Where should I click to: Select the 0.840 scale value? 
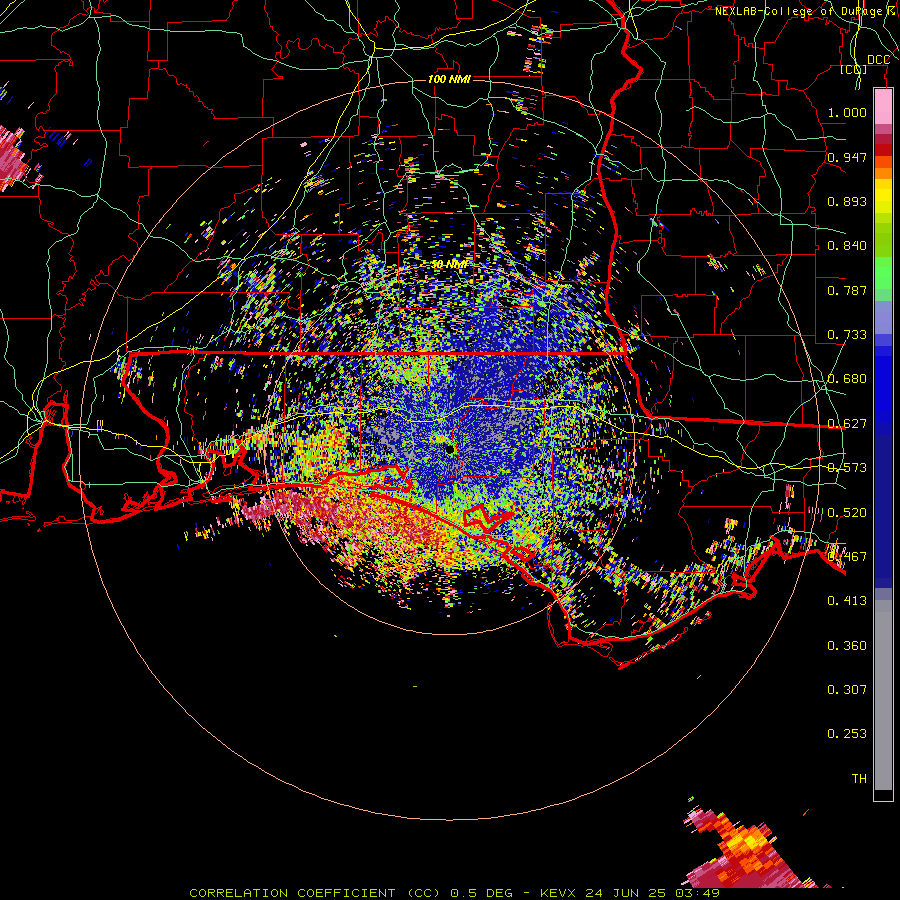[847, 246]
